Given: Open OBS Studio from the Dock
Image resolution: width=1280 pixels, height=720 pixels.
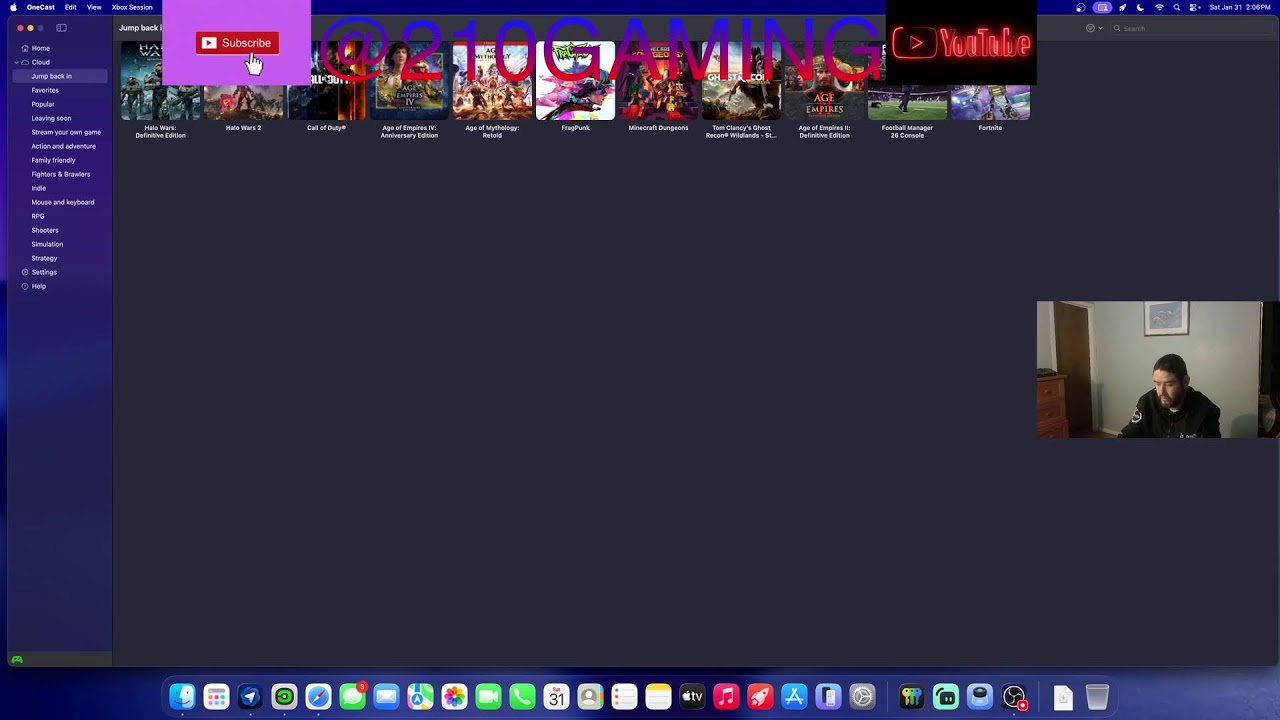Looking at the screenshot, I should [1014, 696].
